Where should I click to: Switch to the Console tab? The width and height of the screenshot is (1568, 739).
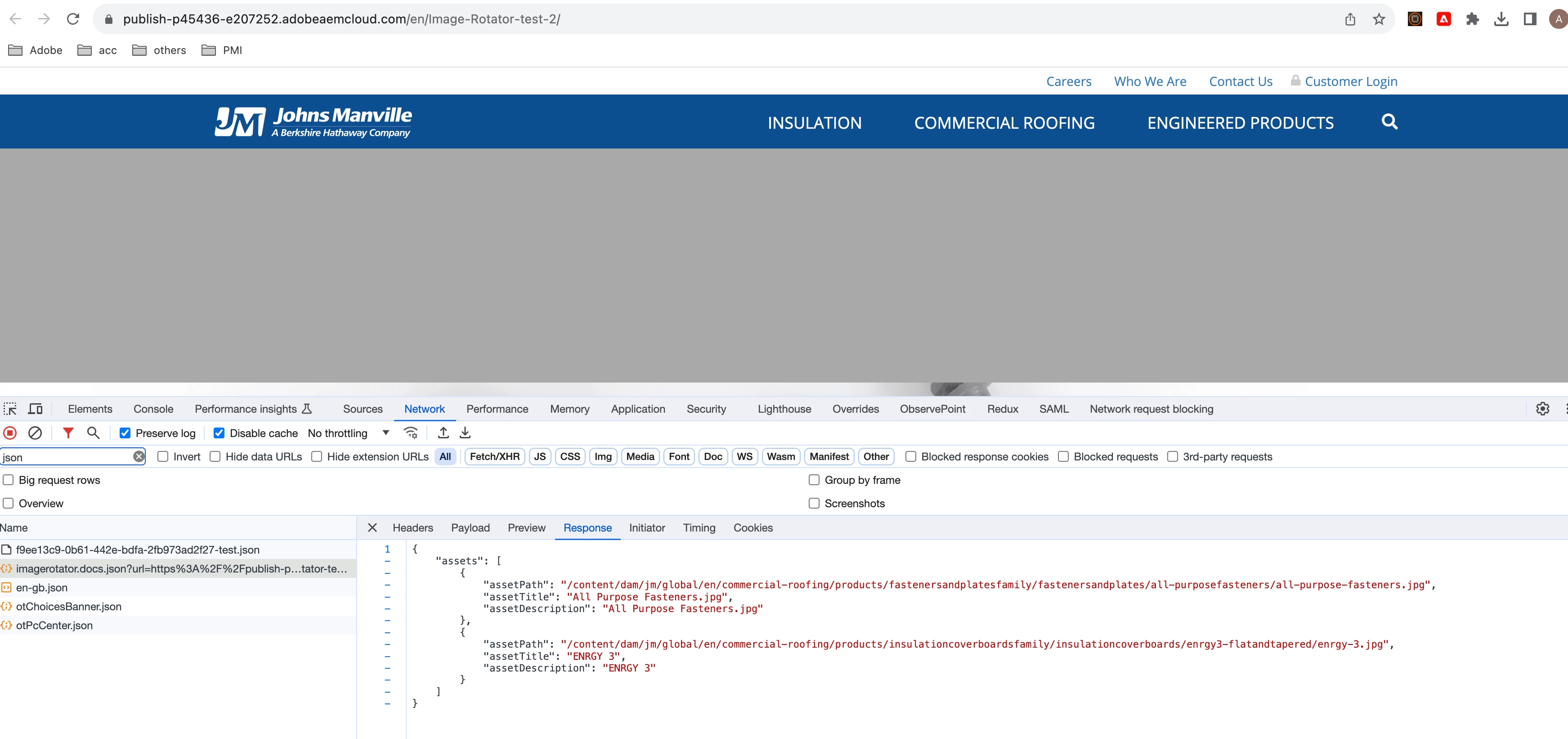tap(153, 409)
